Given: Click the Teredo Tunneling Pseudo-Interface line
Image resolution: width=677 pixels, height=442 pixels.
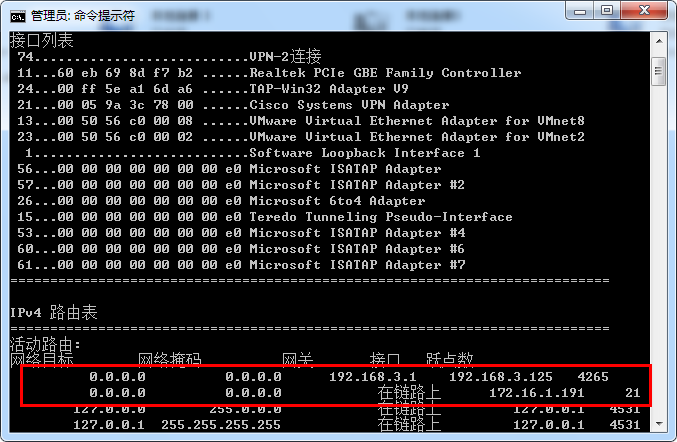Looking at the screenshot, I should click(x=380, y=217).
